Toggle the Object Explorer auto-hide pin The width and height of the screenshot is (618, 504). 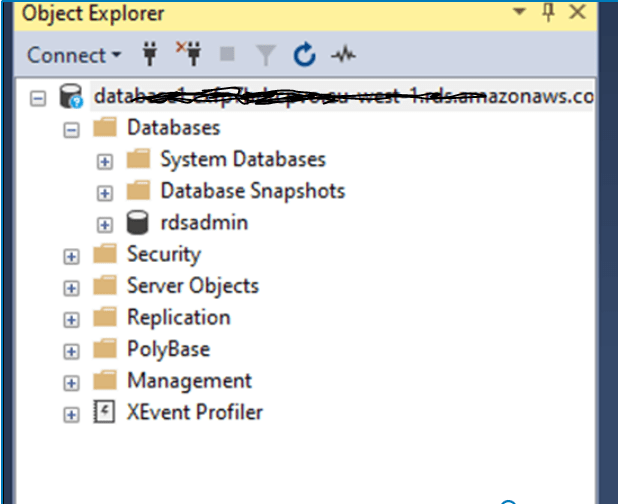[x=547, y=12]
